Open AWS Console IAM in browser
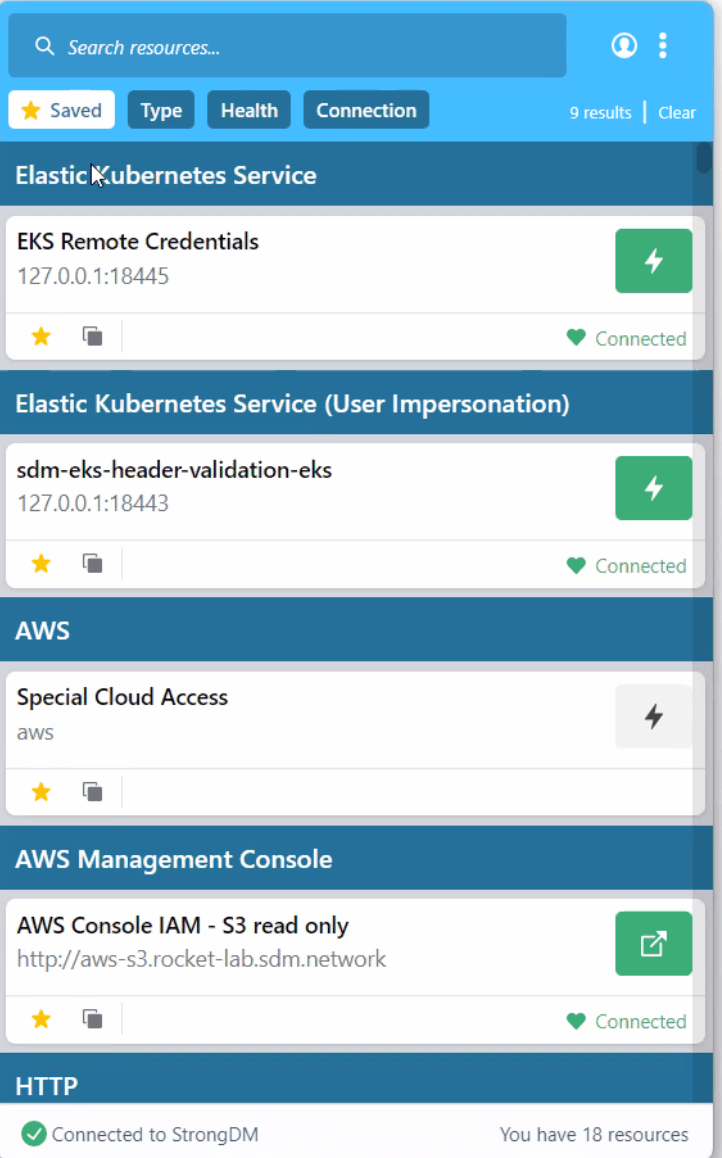Screen dimensions: 722x1158 pos(653,944)
